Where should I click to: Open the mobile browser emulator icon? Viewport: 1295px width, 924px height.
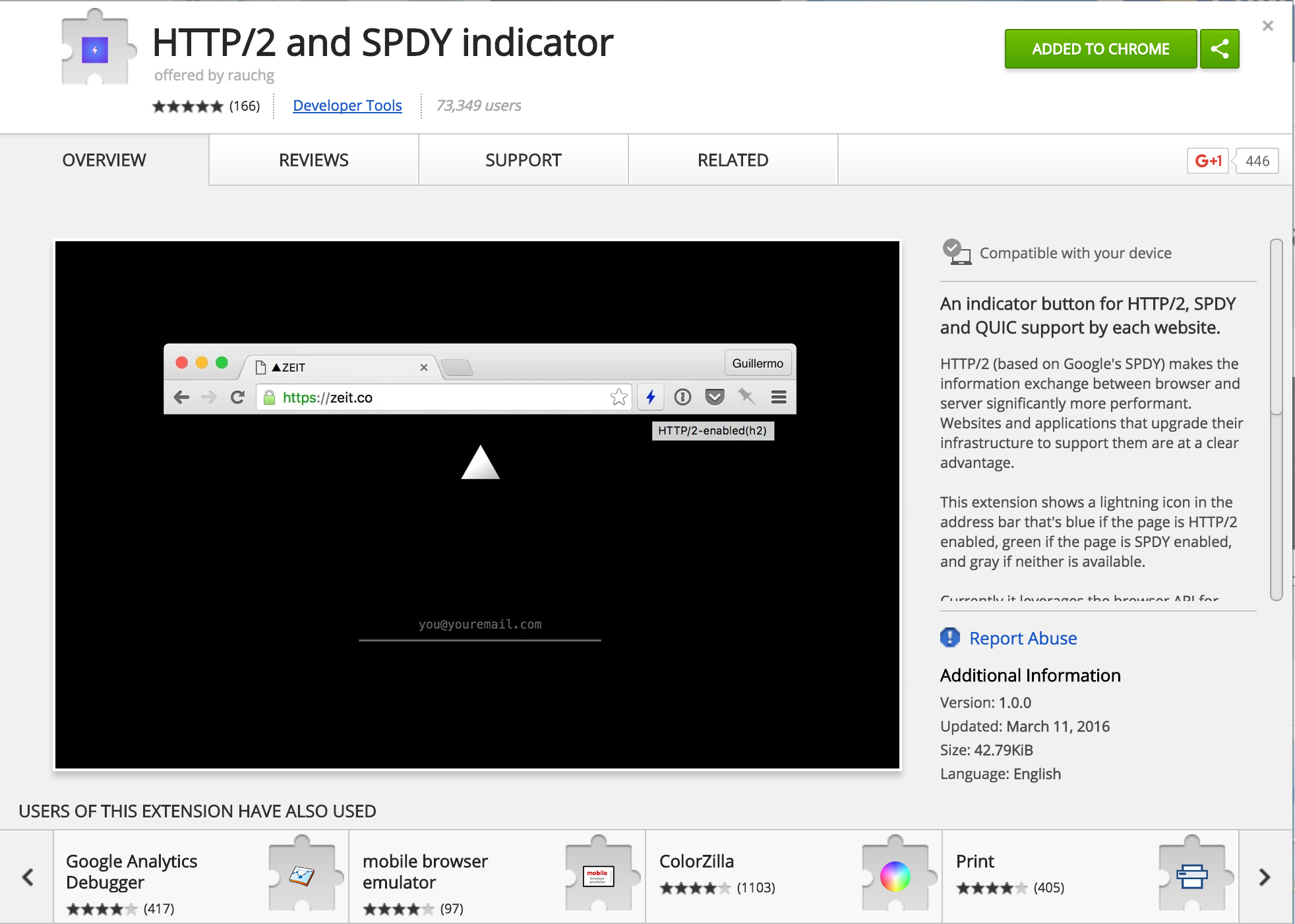pyautogui.click(x=599, y=875)
